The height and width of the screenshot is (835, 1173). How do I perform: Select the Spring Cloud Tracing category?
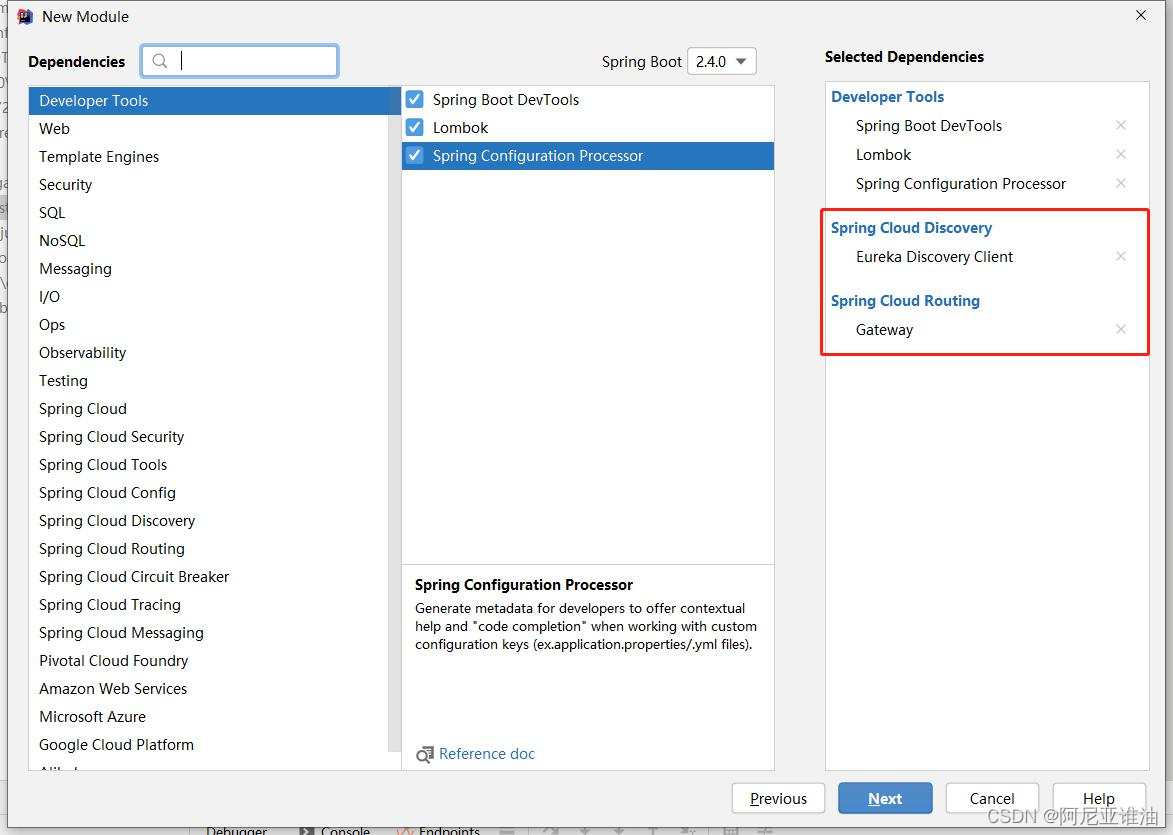(x=209, y=605)
